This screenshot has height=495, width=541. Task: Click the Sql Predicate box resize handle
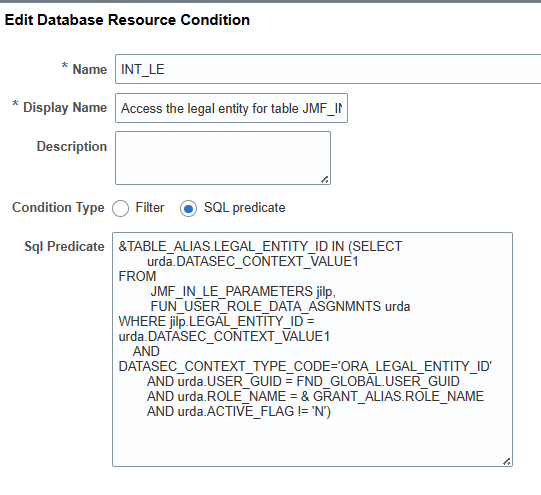point(506,461)
